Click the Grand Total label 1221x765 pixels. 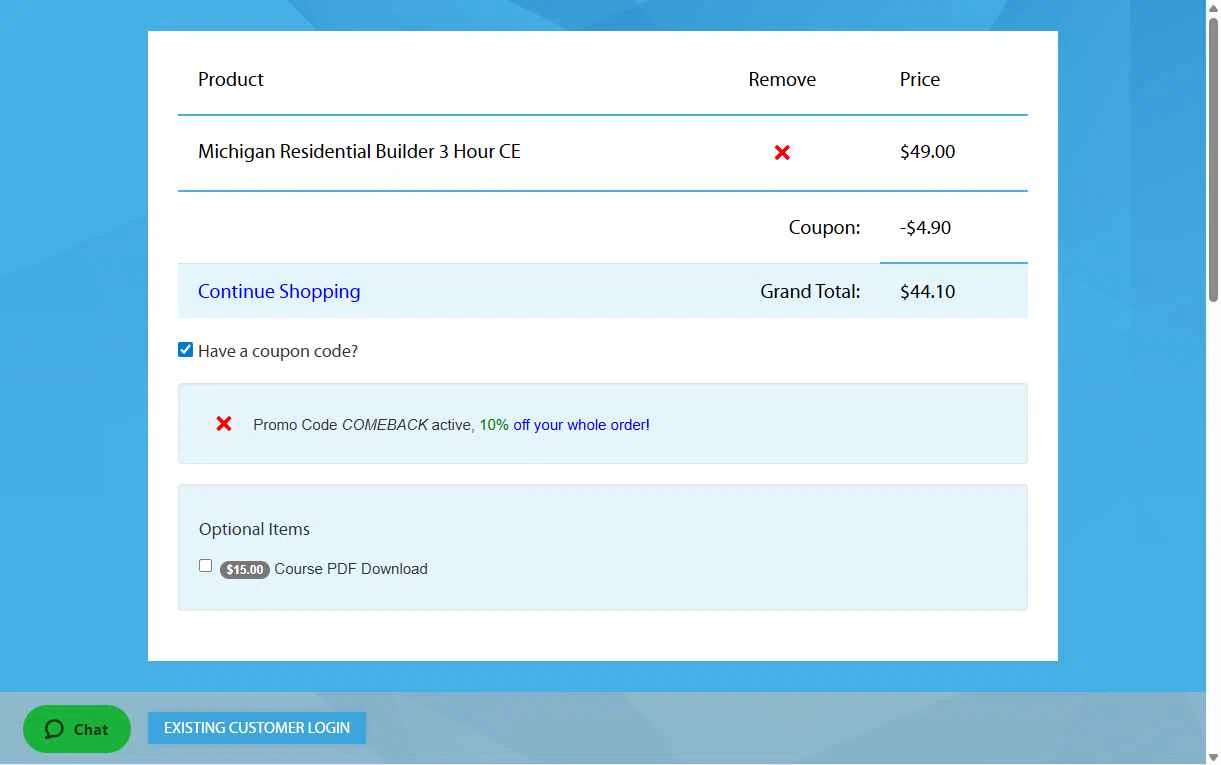coord(810,292)
